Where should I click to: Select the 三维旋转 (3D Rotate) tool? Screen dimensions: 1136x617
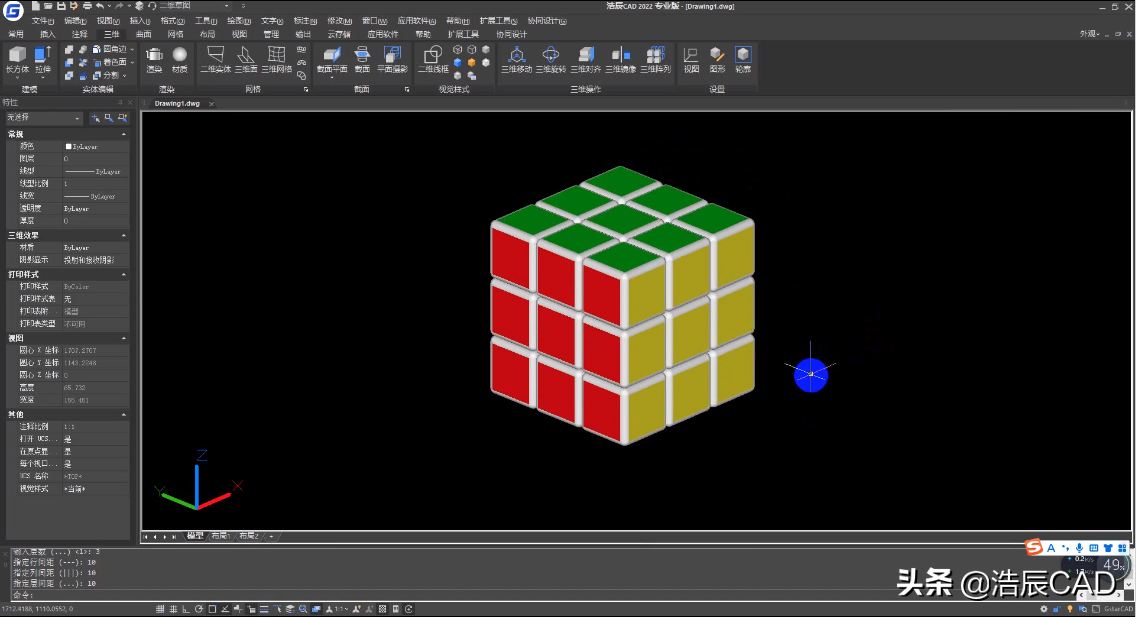click(551, 59)
